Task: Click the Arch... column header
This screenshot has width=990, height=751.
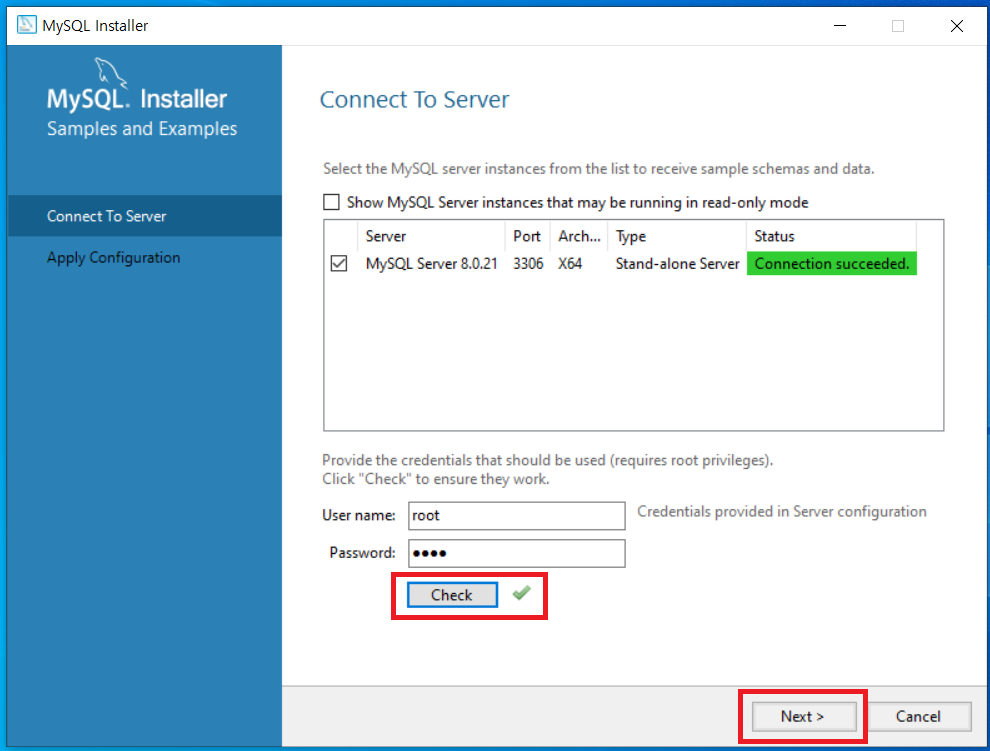Action: tap(579, 236)
